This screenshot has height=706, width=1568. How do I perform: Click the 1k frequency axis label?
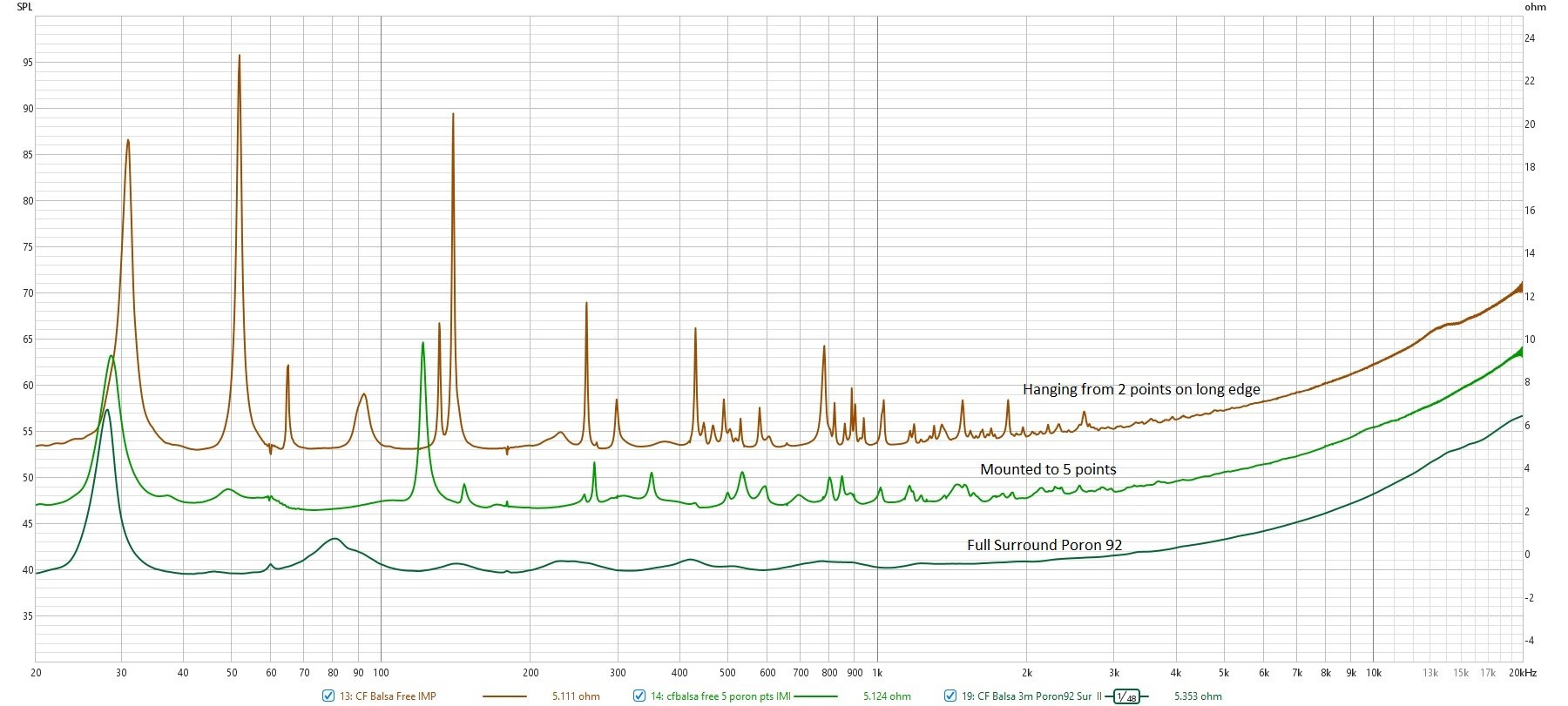point(877,673)
